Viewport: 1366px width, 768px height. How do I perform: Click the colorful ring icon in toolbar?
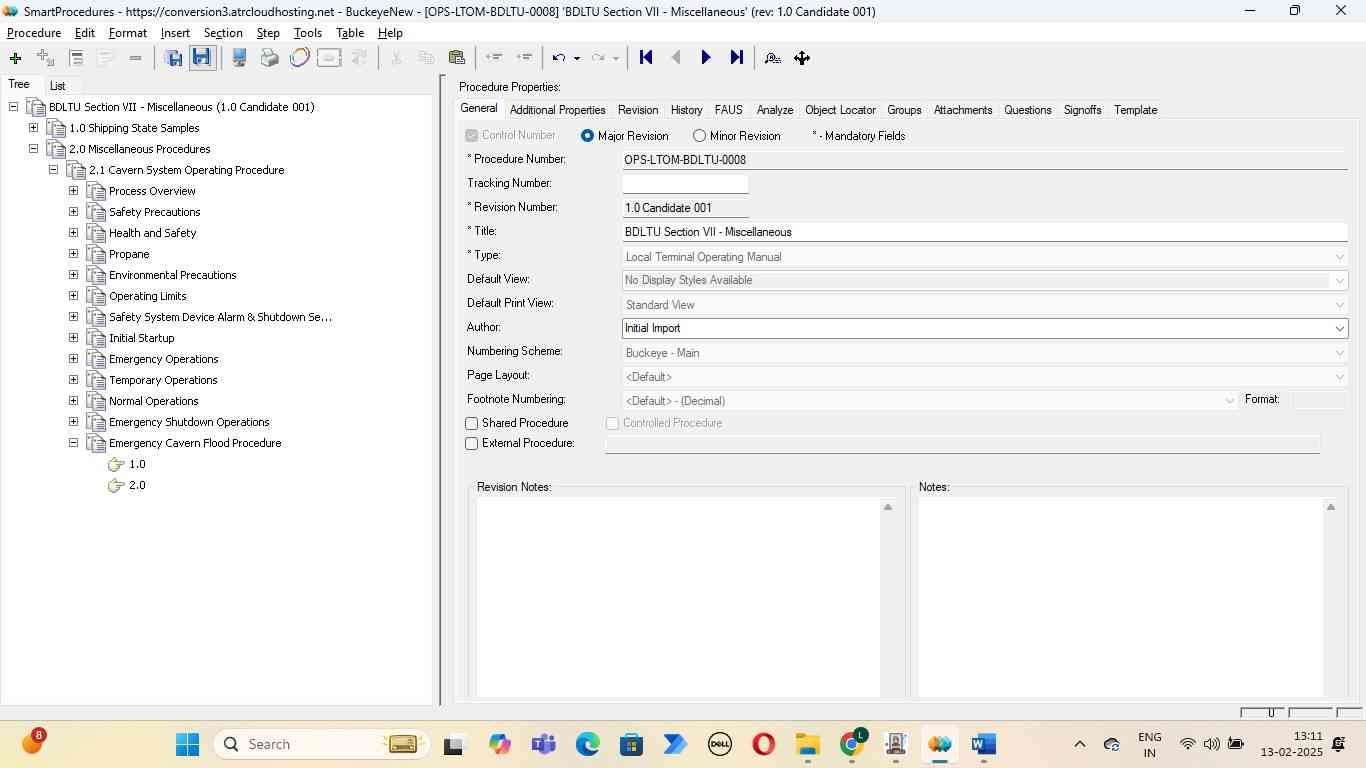[299, 58]
